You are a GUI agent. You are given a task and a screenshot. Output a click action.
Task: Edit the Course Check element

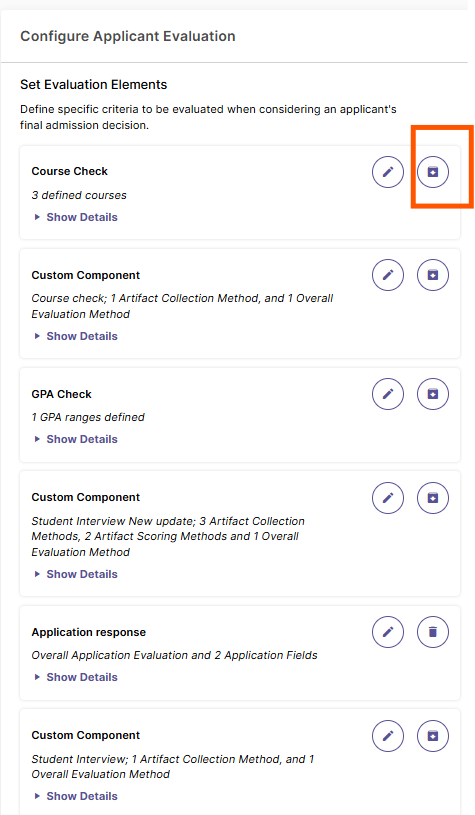pos(388,172)
